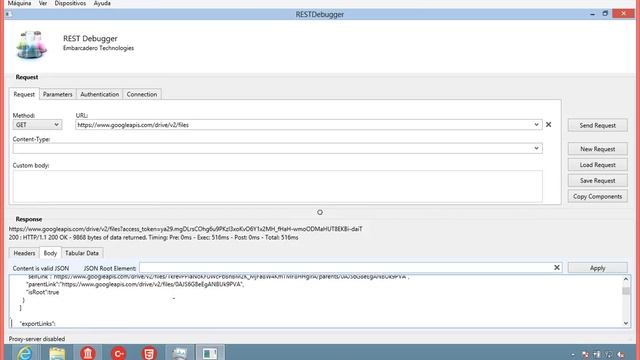Click the REST Debugger logo image
640x360 pixels.
pyautogui.click(x=31, y=44)
